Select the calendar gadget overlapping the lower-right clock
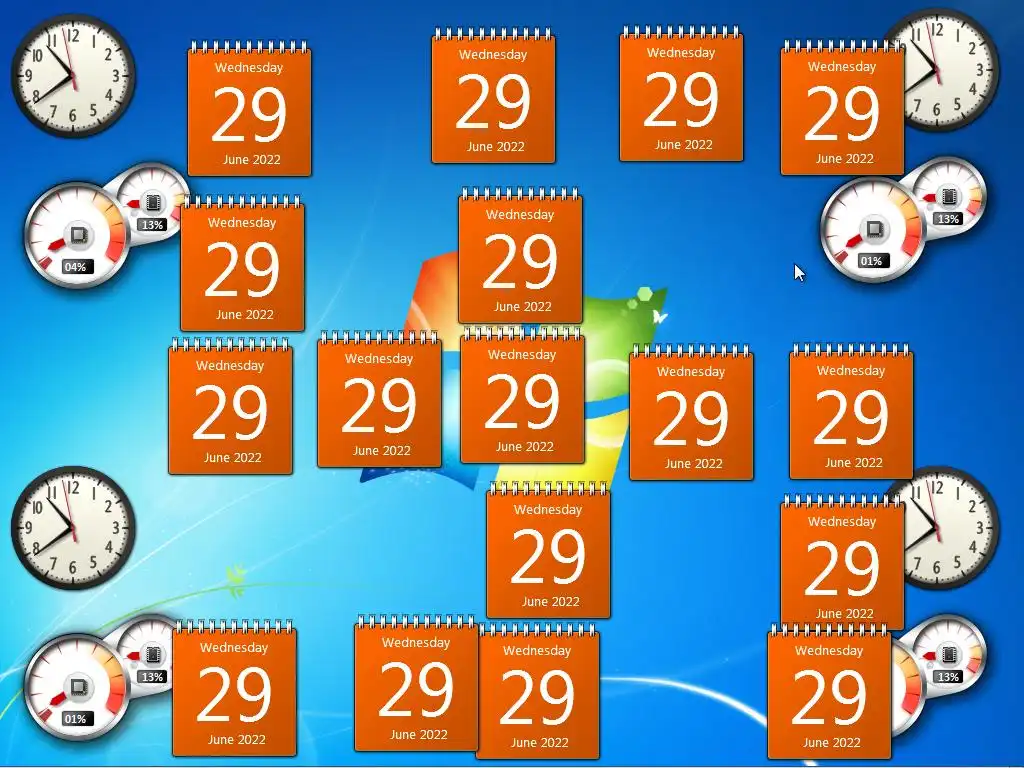Viewport: 1024px width, 768px height. coord(842,562)
